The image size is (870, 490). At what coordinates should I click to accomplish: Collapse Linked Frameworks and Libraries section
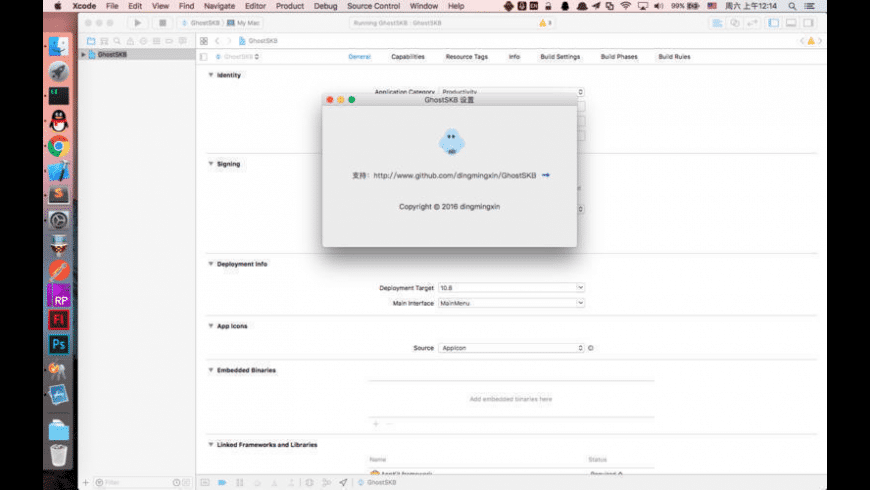click(x=211, y=444)
